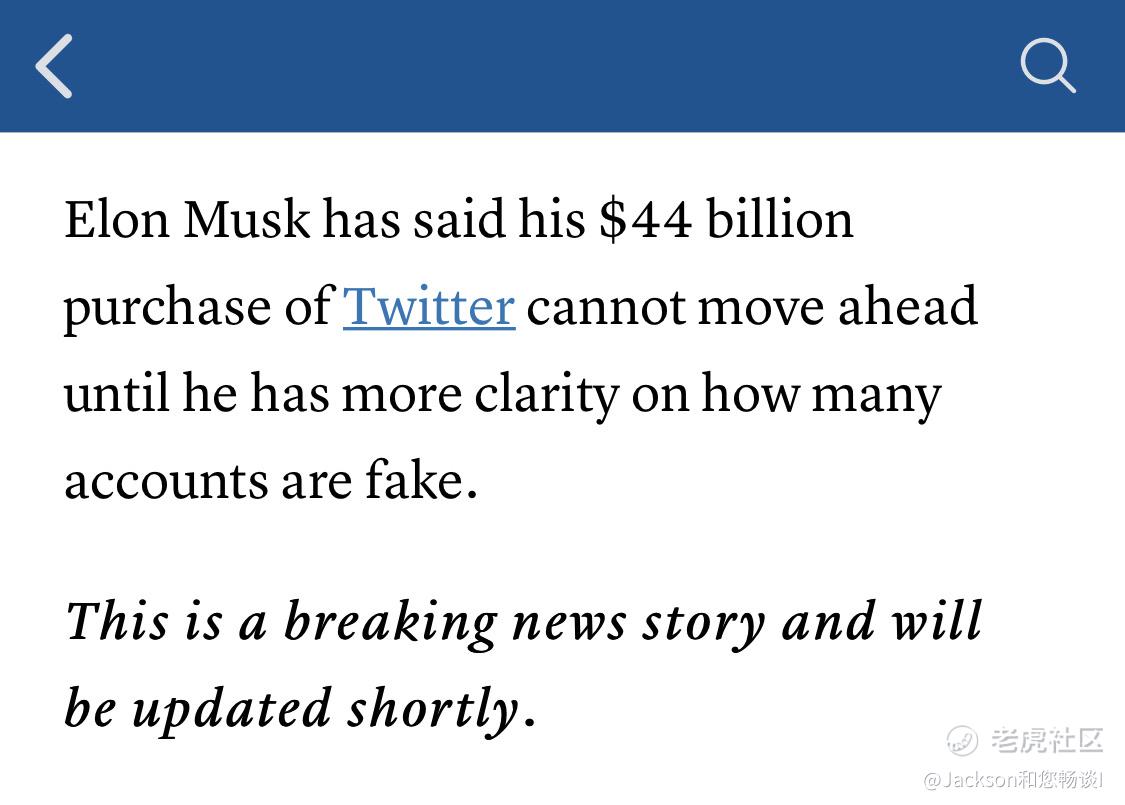Click the words "how many" in the paragraph

[x=821, y=396]
